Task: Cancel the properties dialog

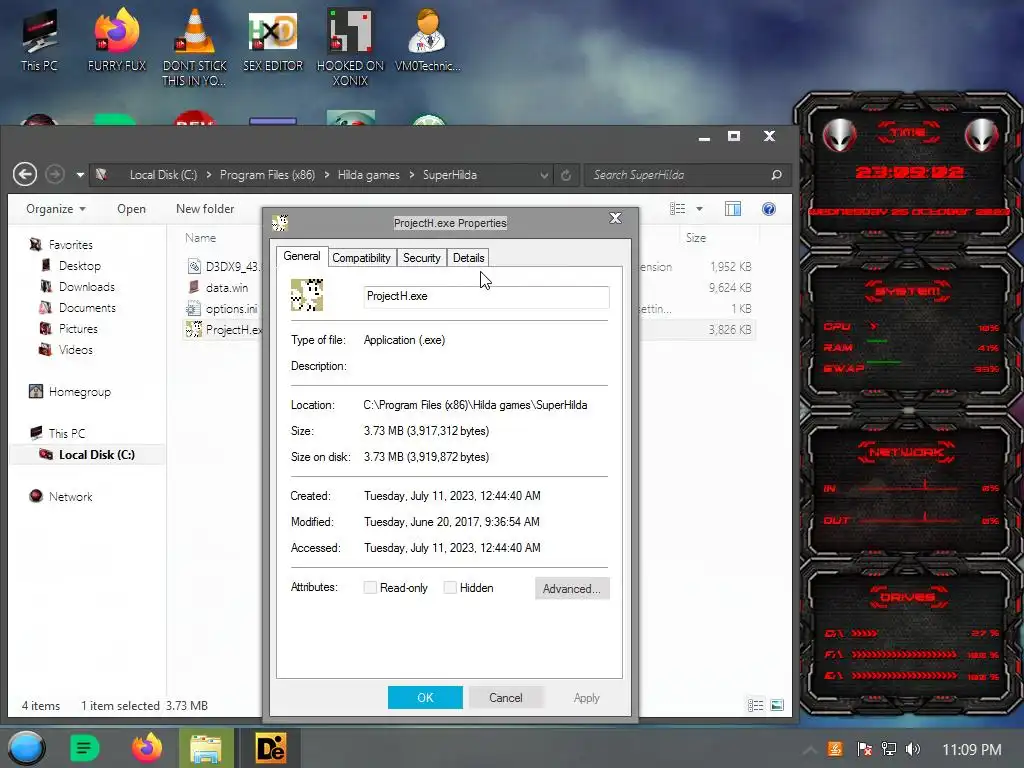Action: (x=505, y=697)
